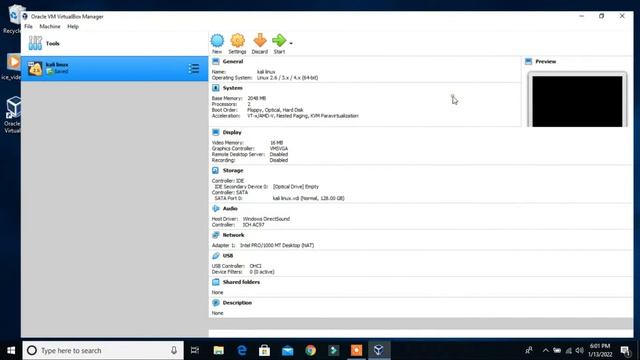The height and width of the screenshot is (360, 640).
Task: Open the Machine menu
Action: (50, 27)
